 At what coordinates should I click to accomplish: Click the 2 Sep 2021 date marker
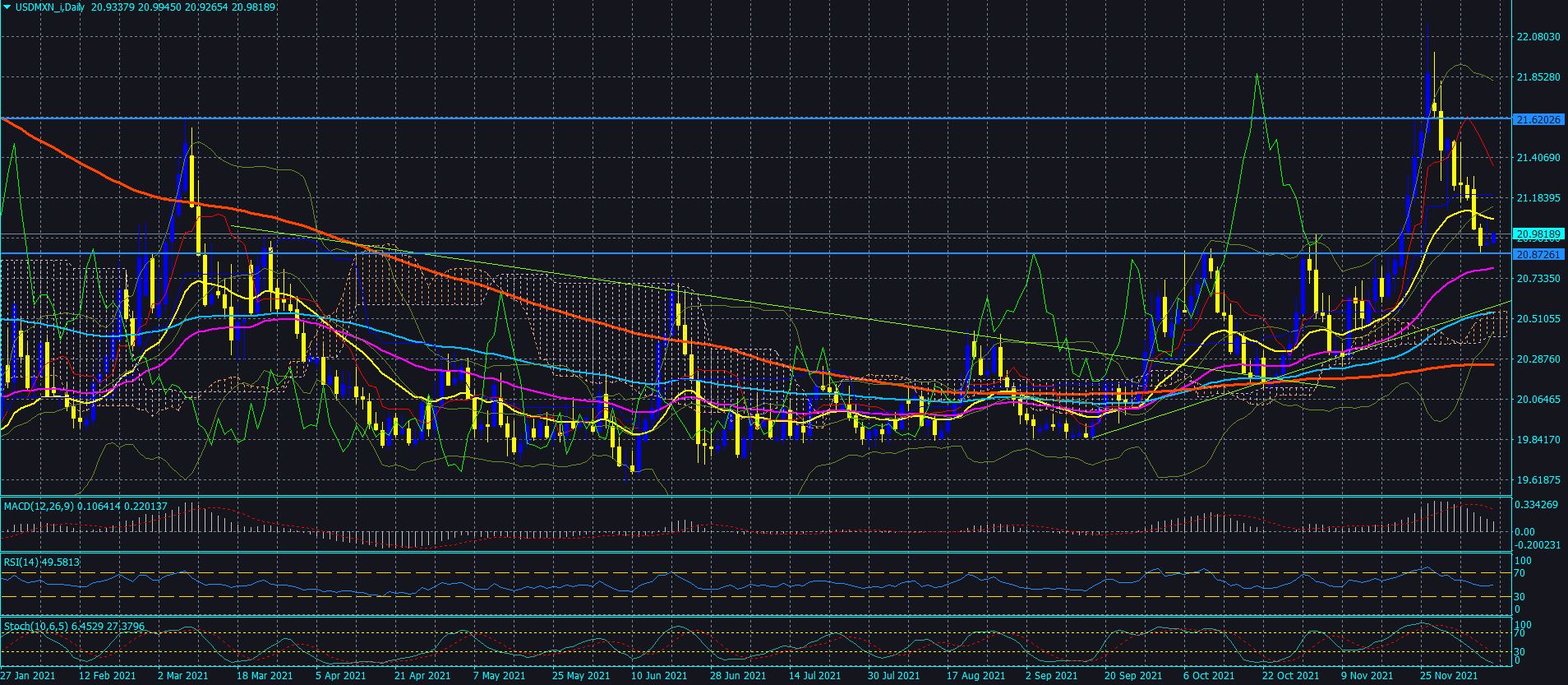click(x=1051, y=676)
